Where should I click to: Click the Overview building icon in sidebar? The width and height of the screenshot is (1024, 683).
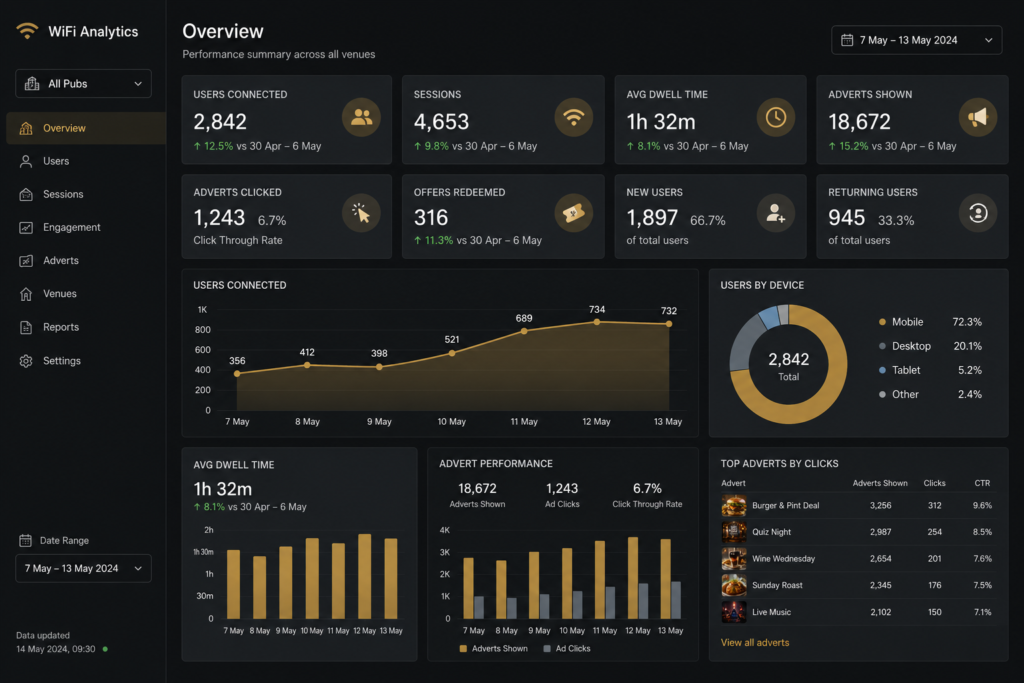(x=26, y=128)
